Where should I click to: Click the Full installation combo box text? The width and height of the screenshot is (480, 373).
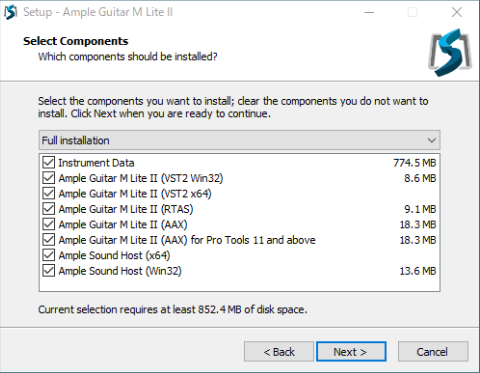click(76, 140)
